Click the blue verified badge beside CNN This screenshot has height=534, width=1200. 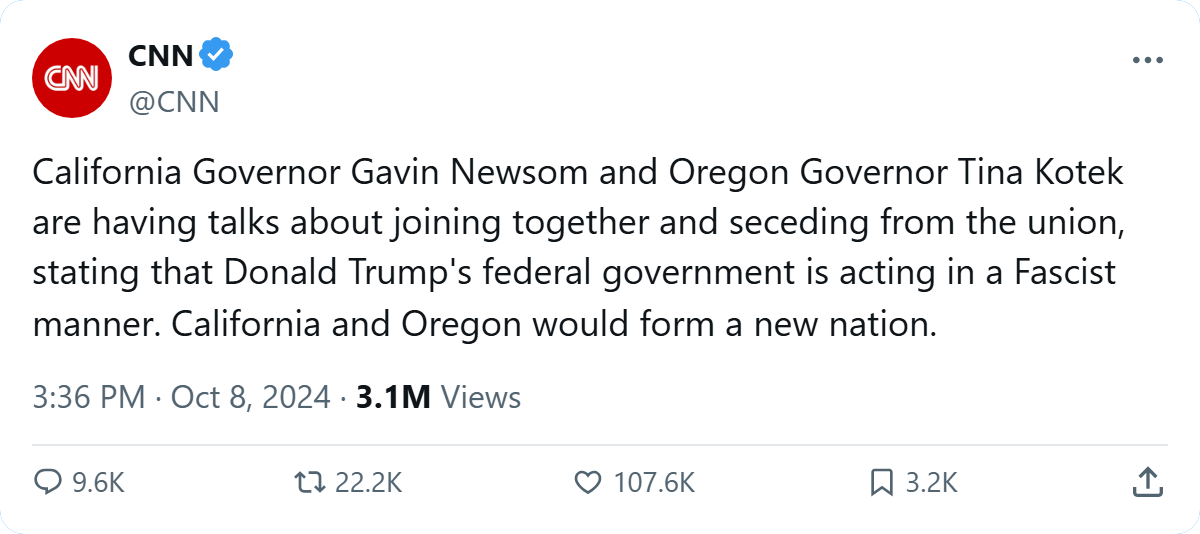coord(216,56)
